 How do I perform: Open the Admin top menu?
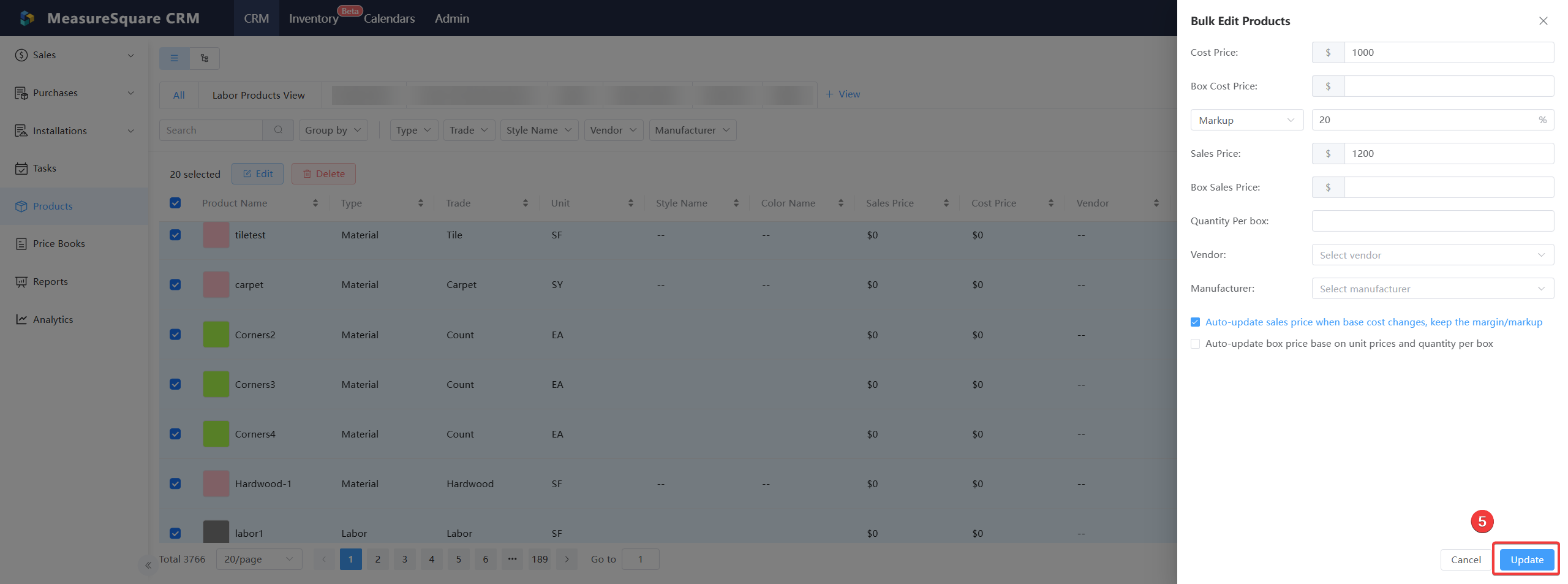click(452, 18)
